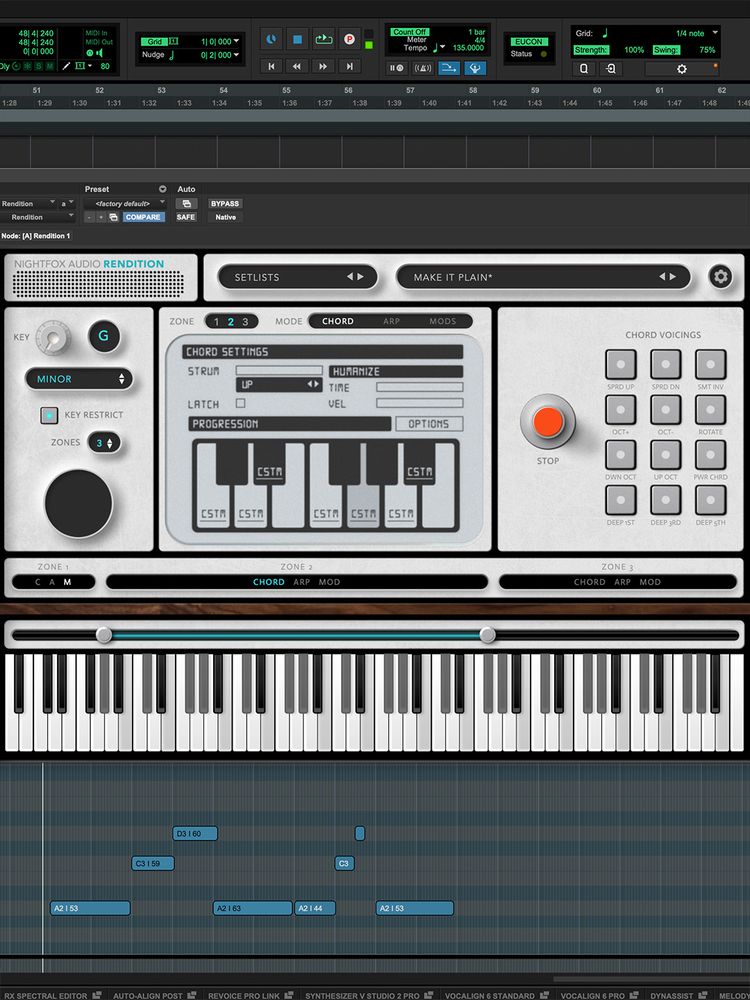Toggle the wait-for-note record icon
The image size is (750, 1000).
coord(396,68)
